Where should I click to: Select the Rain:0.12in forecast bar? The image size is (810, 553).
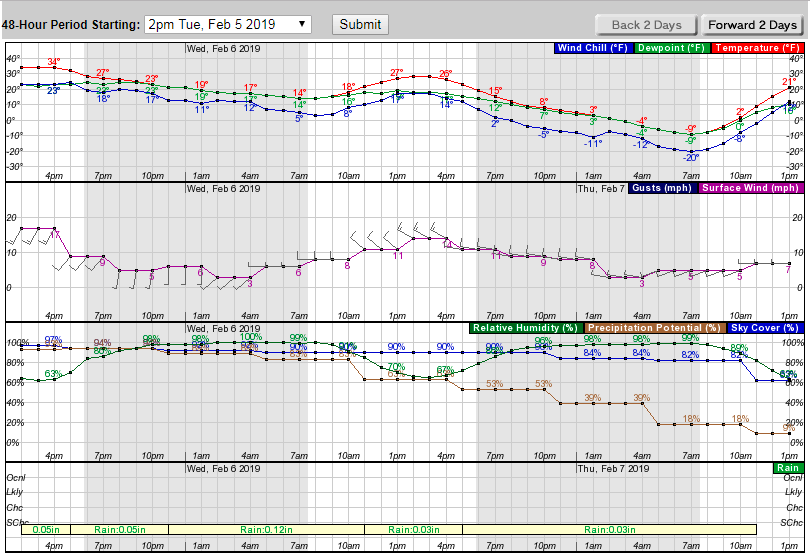point(266,529)
